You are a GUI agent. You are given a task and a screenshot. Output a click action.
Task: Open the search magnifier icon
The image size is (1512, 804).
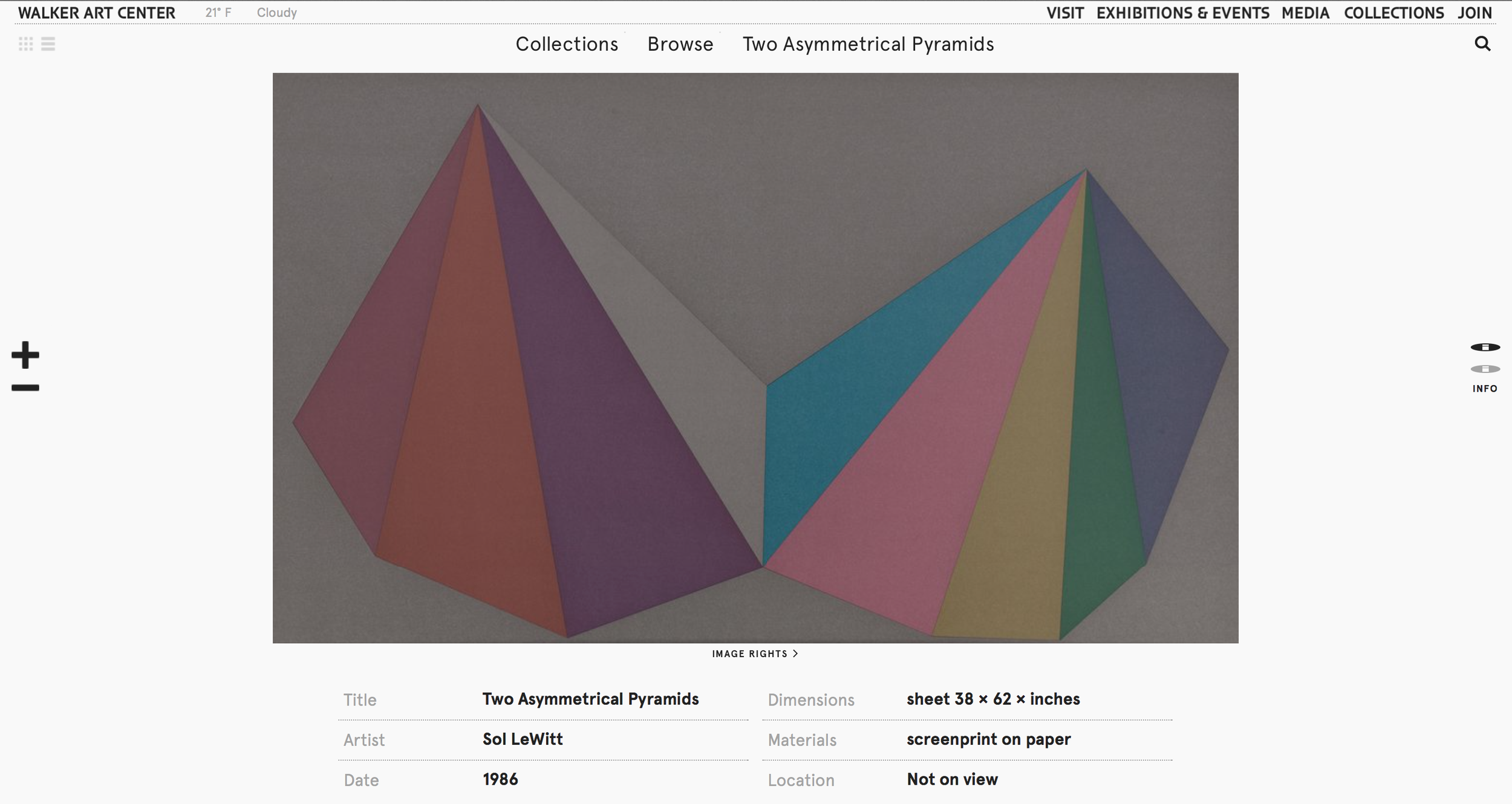coord(1482,44)
